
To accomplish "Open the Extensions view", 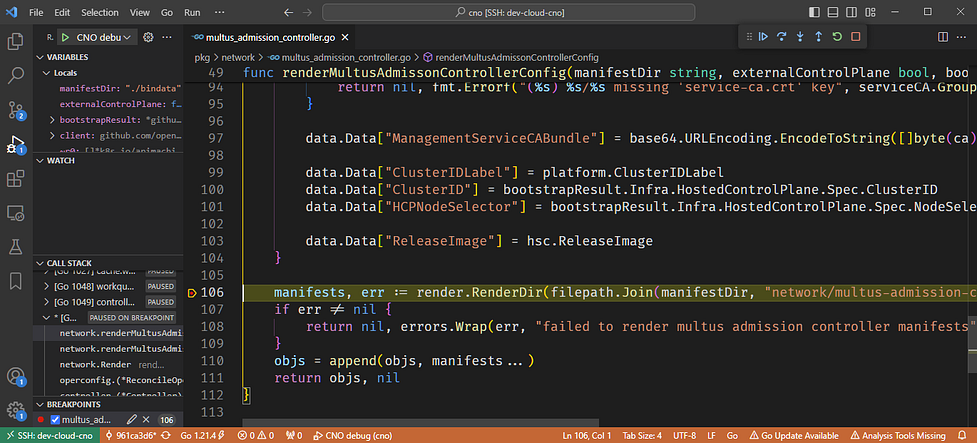I will [x=16, y=179].
